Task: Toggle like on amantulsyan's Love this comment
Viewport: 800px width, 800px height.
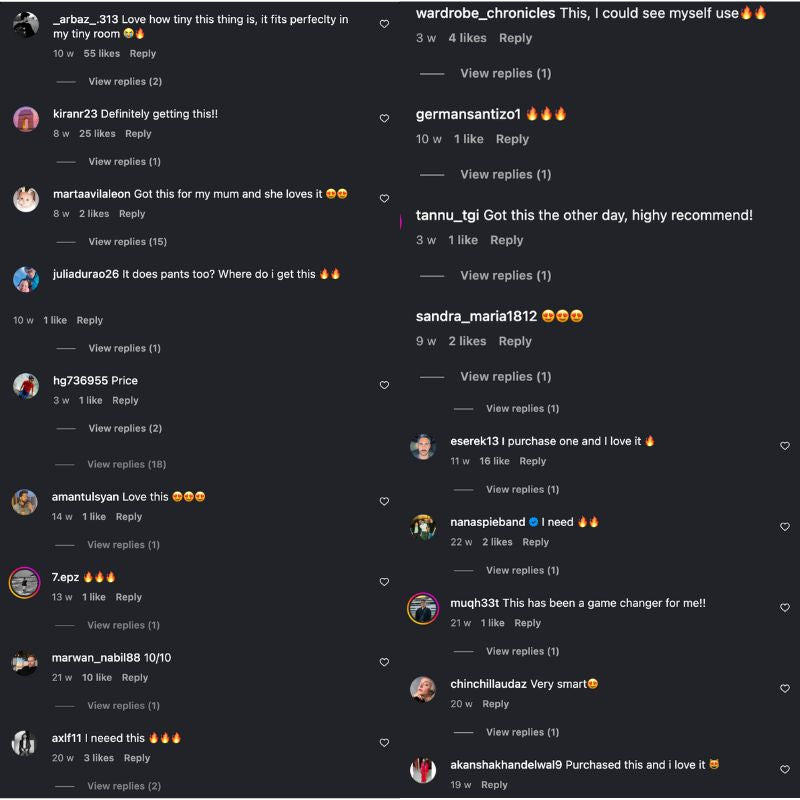Action: pyautogui.click(x=384, y=501)
